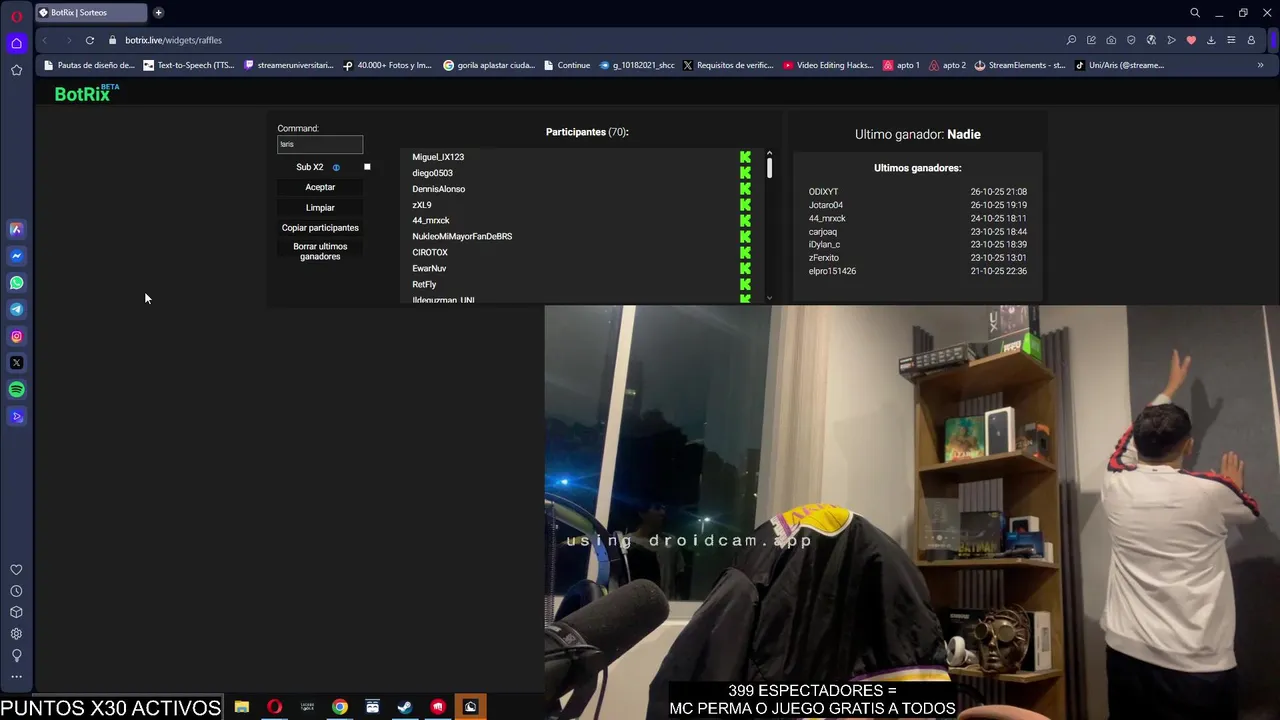Click the Kick icon beside Miguel_IX123

pyautogui.click(x=745, y=157)
